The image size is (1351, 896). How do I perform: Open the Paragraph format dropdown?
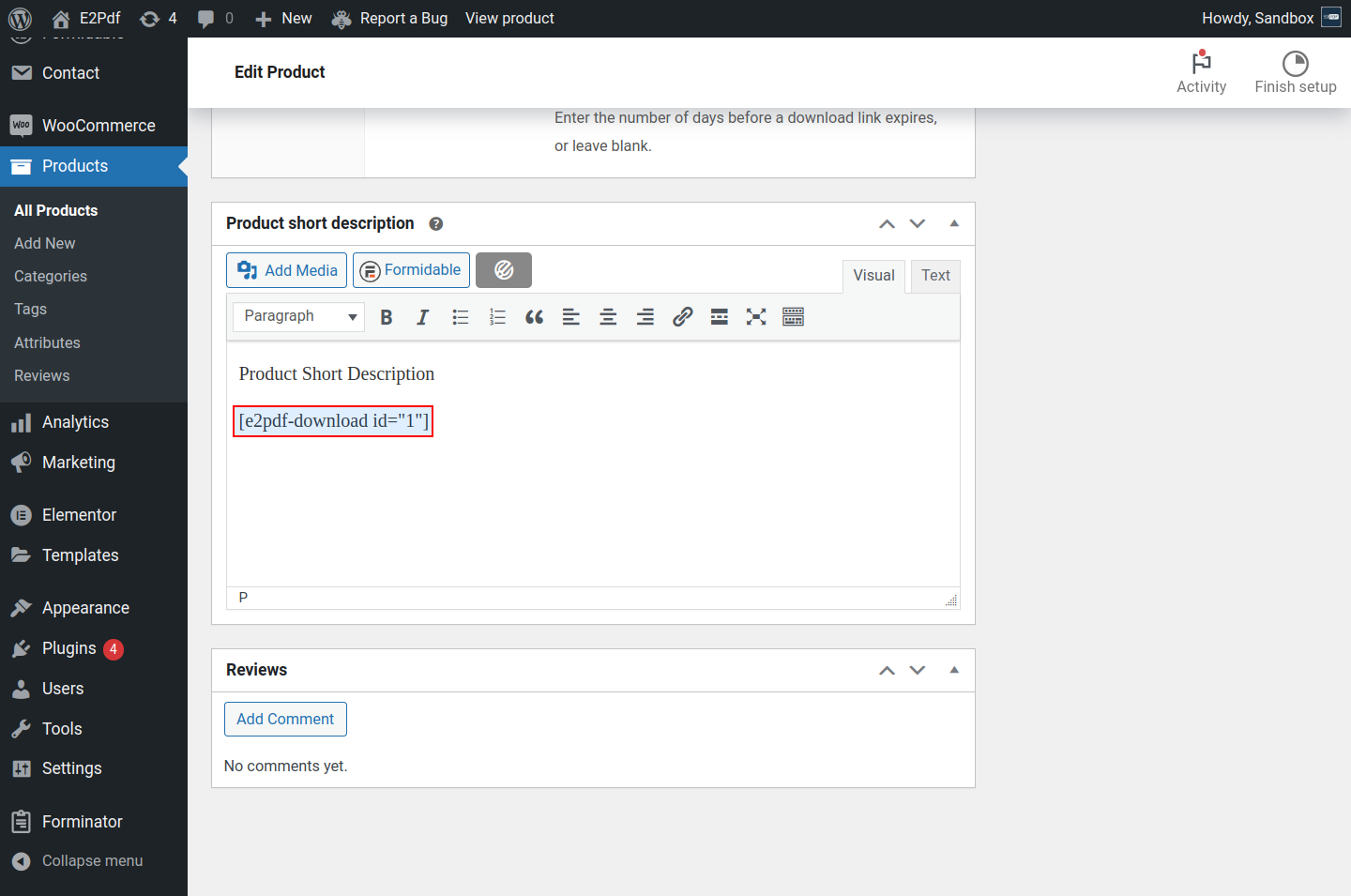(x=298, y=316)
